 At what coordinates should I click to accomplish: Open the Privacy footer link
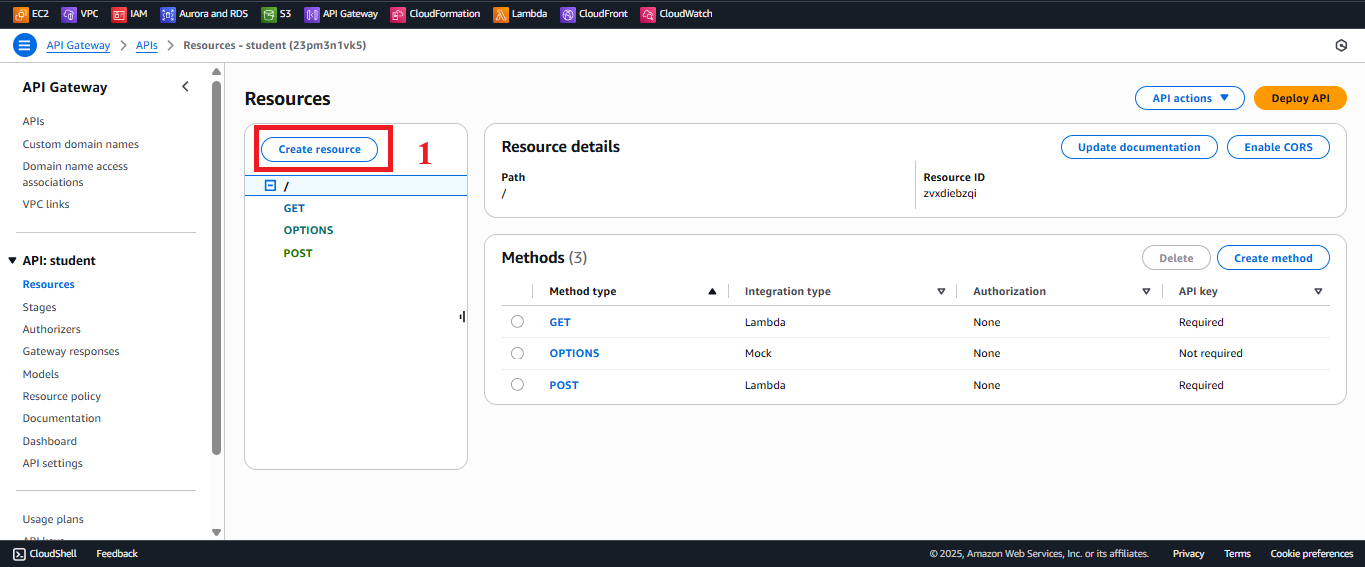[x=1188, y=553]
